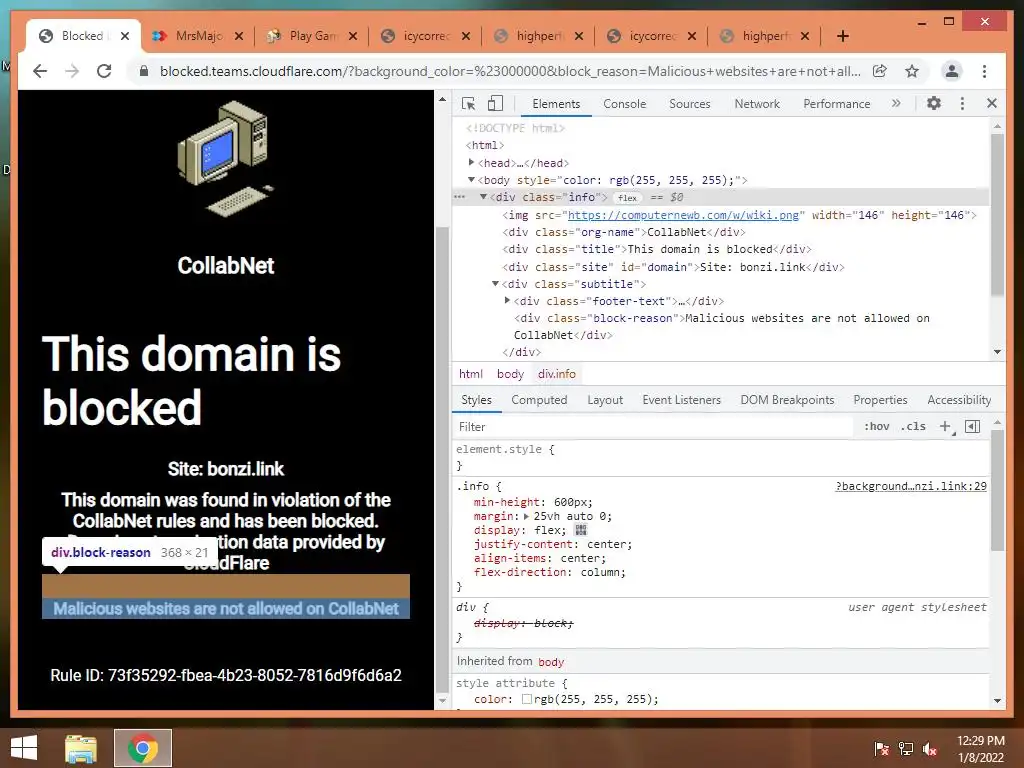Click the Styles filter input field
Image resolution: width=1024 pixels, height=768 pixels.
[x=653, y=426]
